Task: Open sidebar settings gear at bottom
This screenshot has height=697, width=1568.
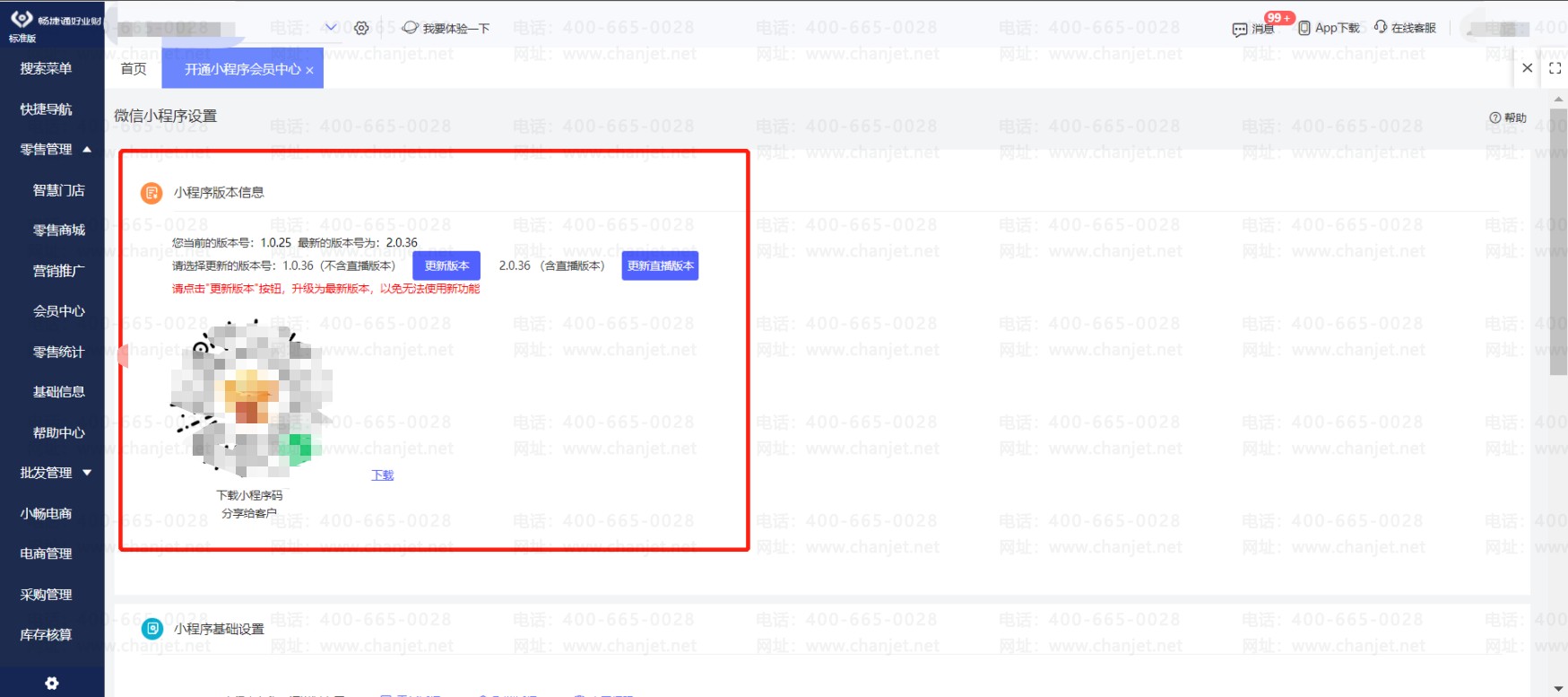Action: click(x=52, y=684)
